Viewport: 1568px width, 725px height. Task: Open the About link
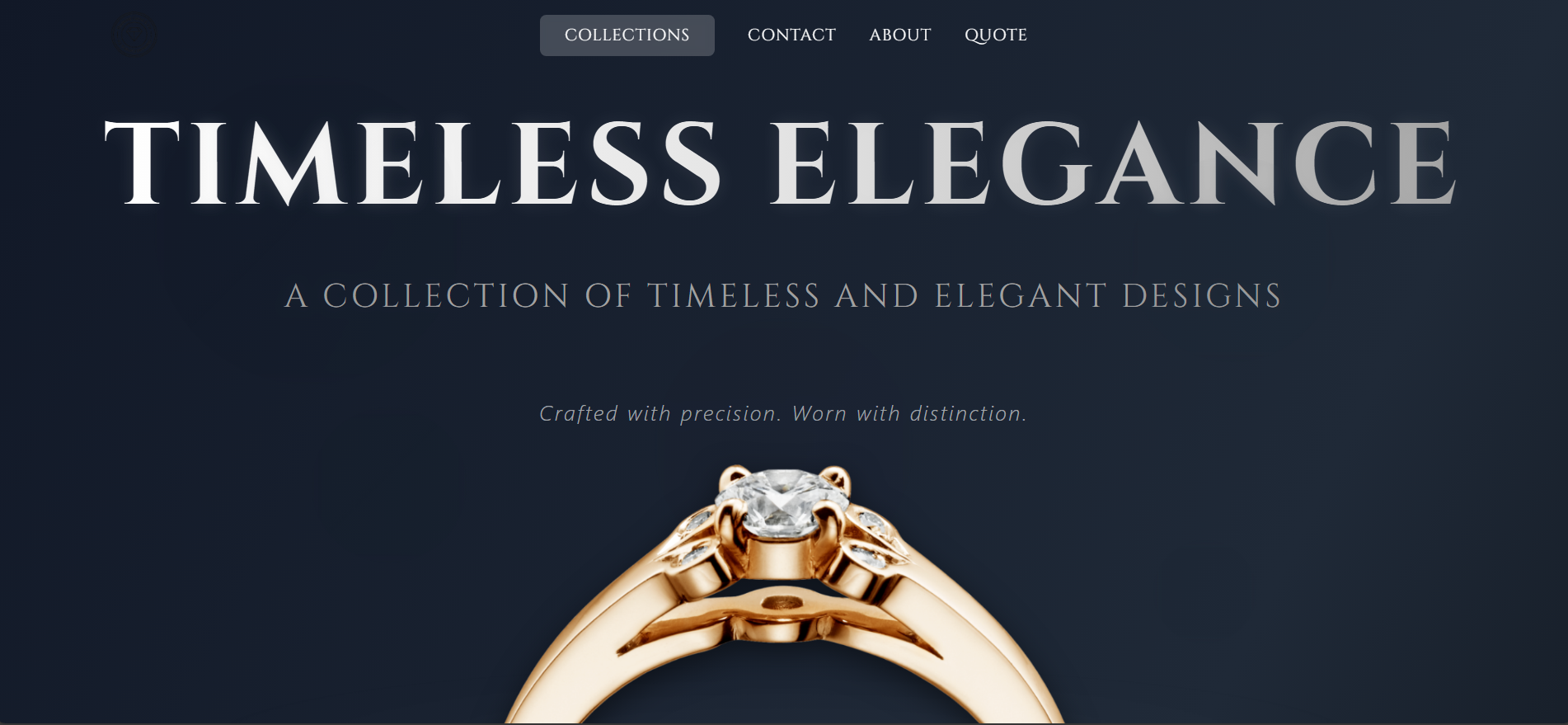point(900,35)
